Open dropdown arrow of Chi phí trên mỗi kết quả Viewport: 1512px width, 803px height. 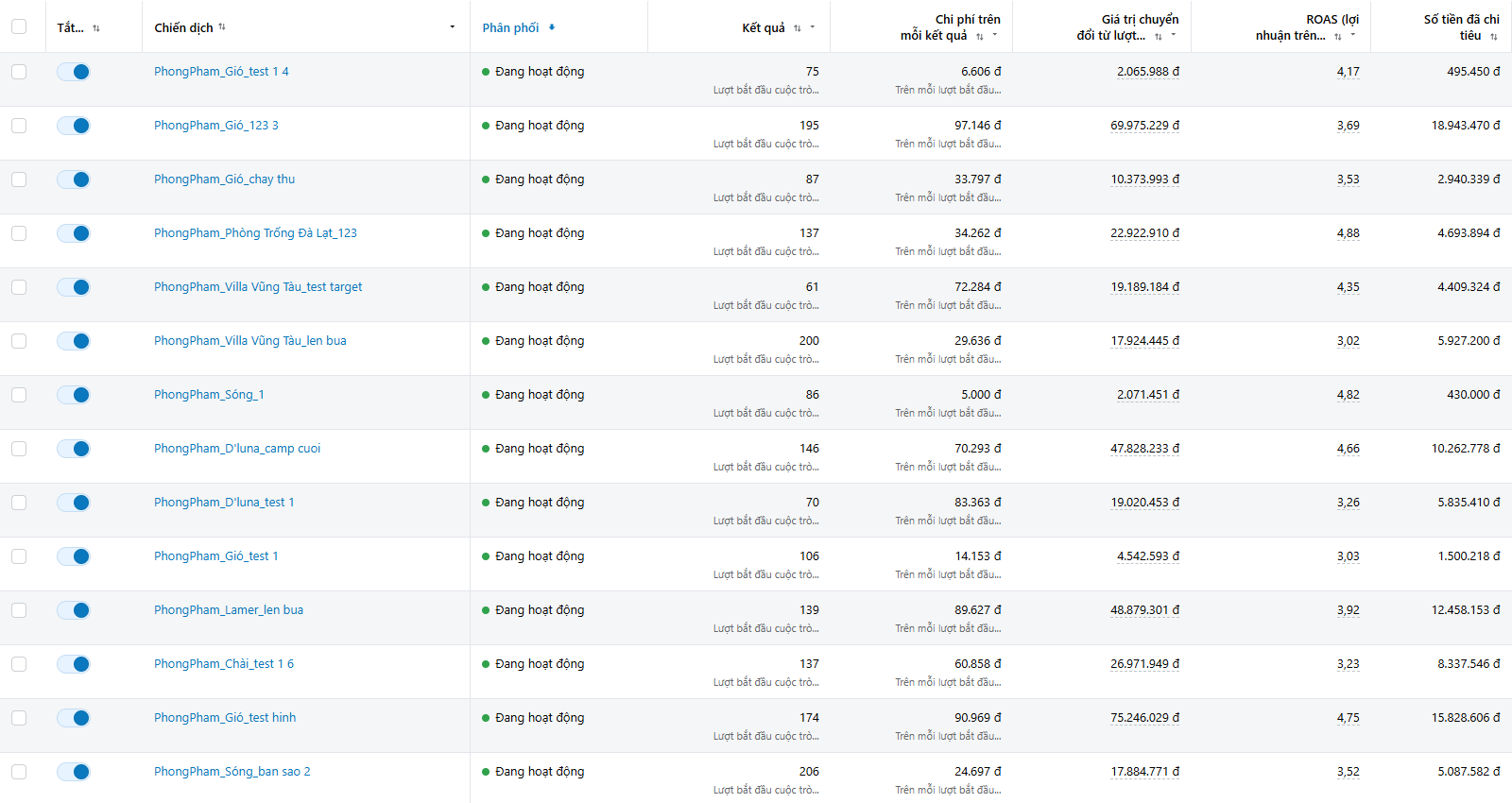995,35
